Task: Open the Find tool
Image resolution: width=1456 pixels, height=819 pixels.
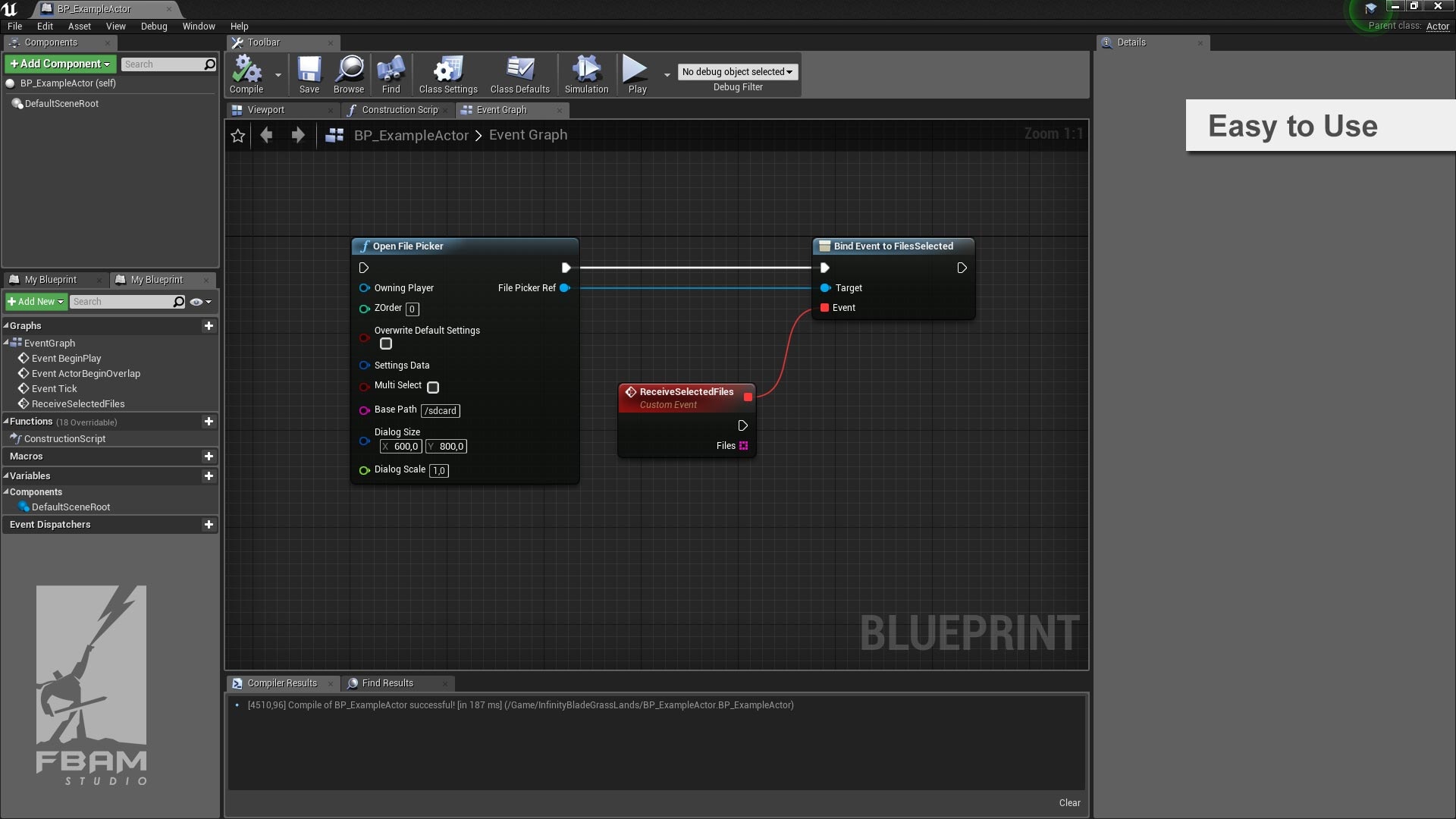Action: [x=390, y=74]
